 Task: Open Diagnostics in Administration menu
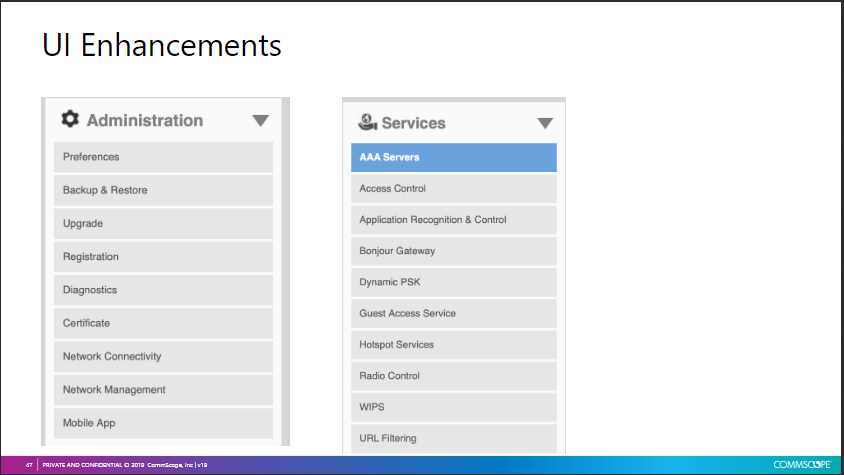[163, 290]
